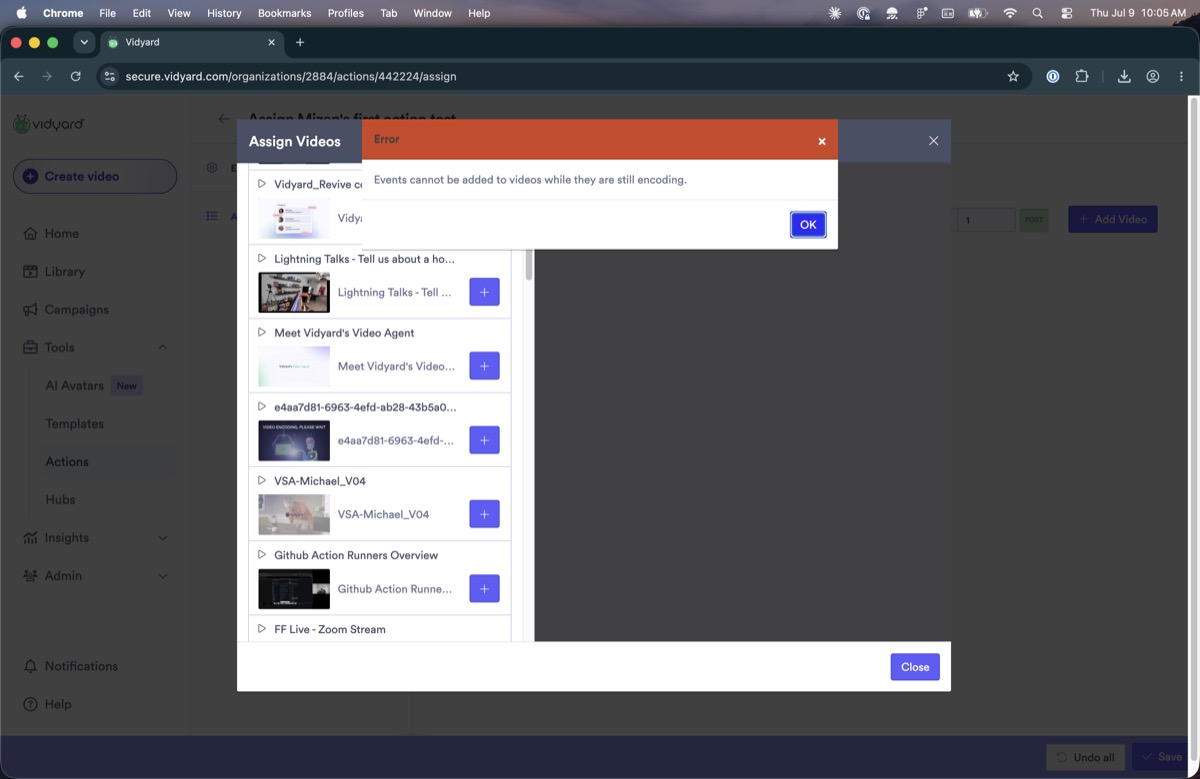Screen dimensions: 1200x779
Task: Click the numeric field showing 1
Action: coord(985,220)
